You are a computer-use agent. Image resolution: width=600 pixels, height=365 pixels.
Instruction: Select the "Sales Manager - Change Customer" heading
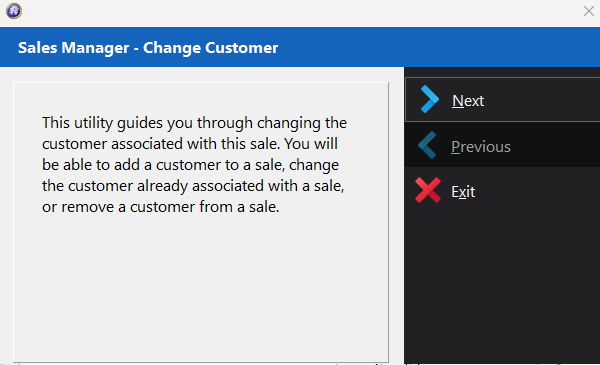click(148, 48)
